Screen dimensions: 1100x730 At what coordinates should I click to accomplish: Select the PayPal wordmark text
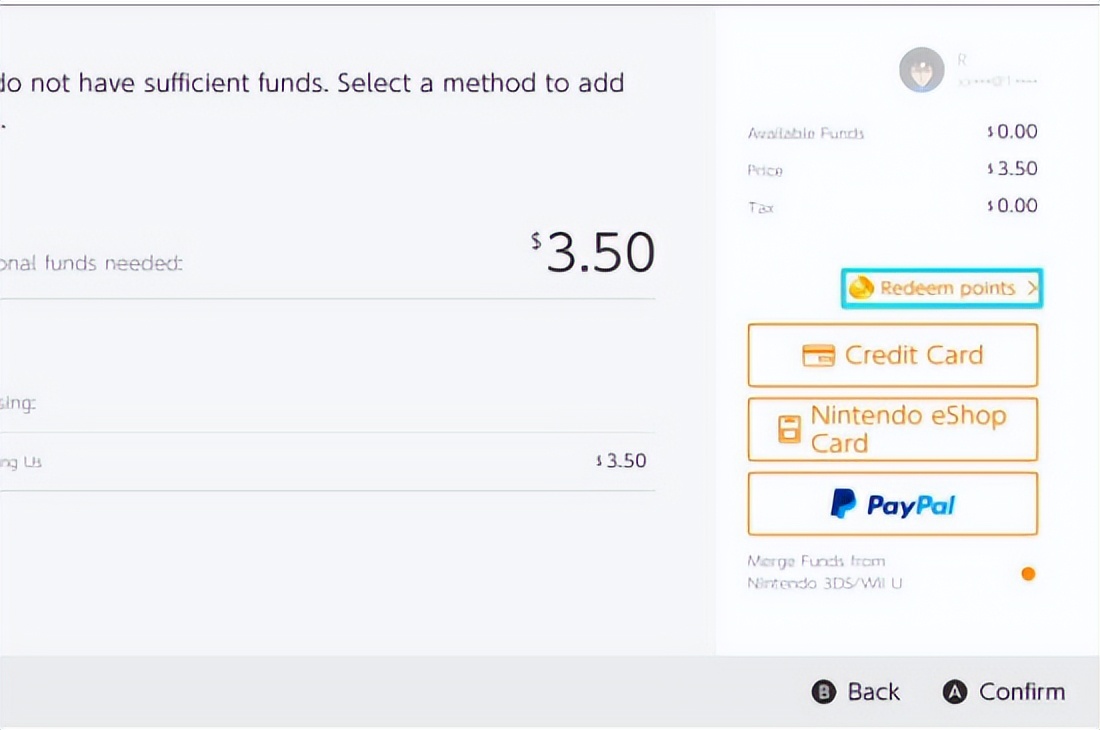pyautogui.click(x=911, y=505)
